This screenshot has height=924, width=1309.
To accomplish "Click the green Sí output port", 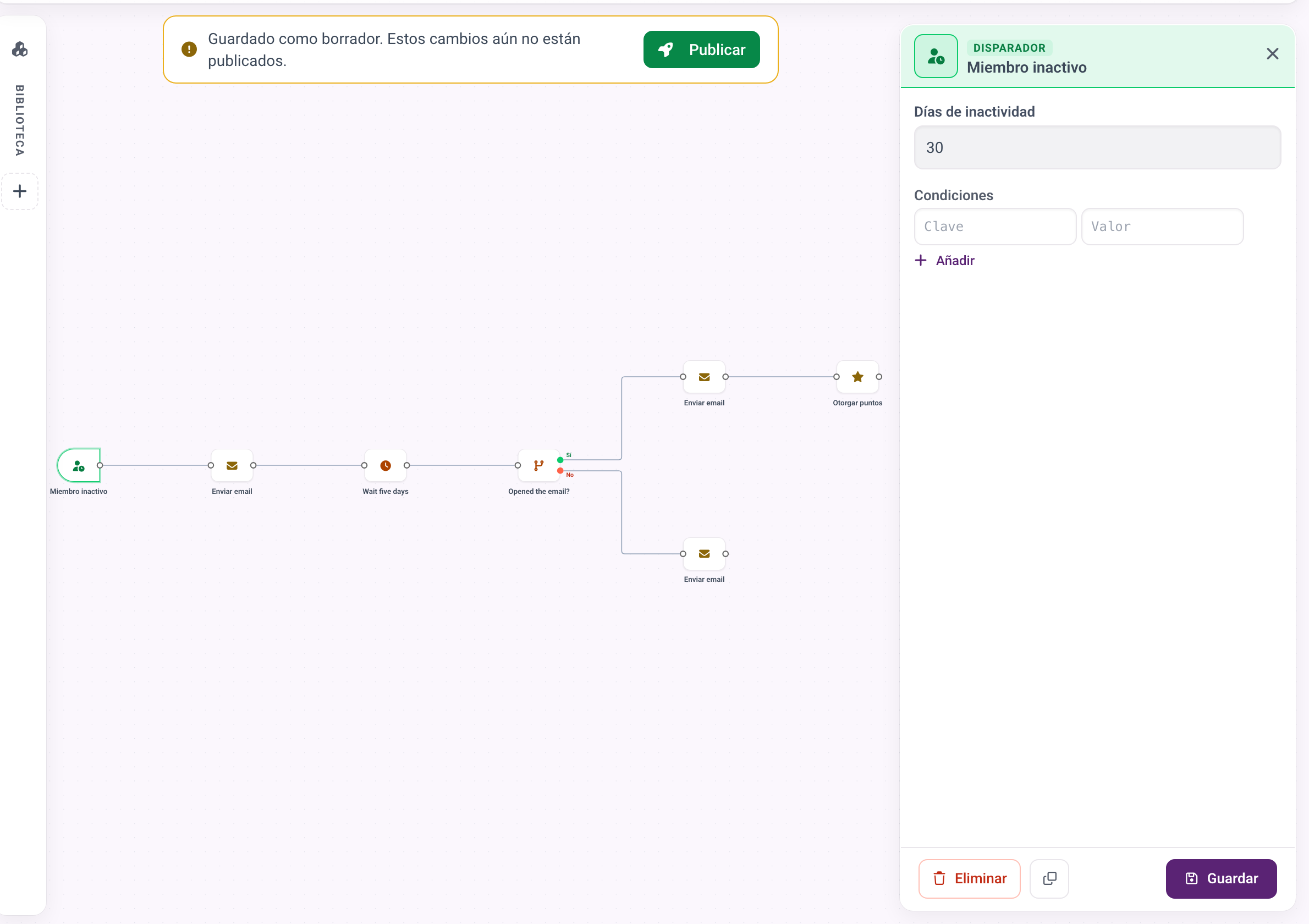I will click(560, 460).
